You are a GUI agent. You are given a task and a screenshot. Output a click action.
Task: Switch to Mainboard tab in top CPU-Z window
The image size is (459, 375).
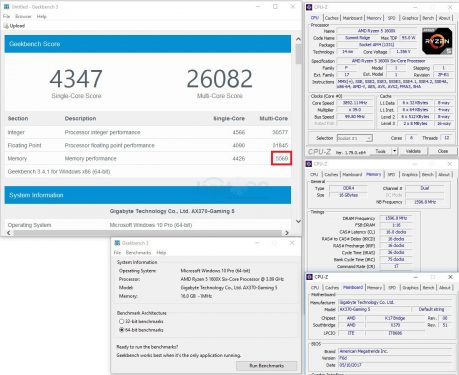coord(353,18)
